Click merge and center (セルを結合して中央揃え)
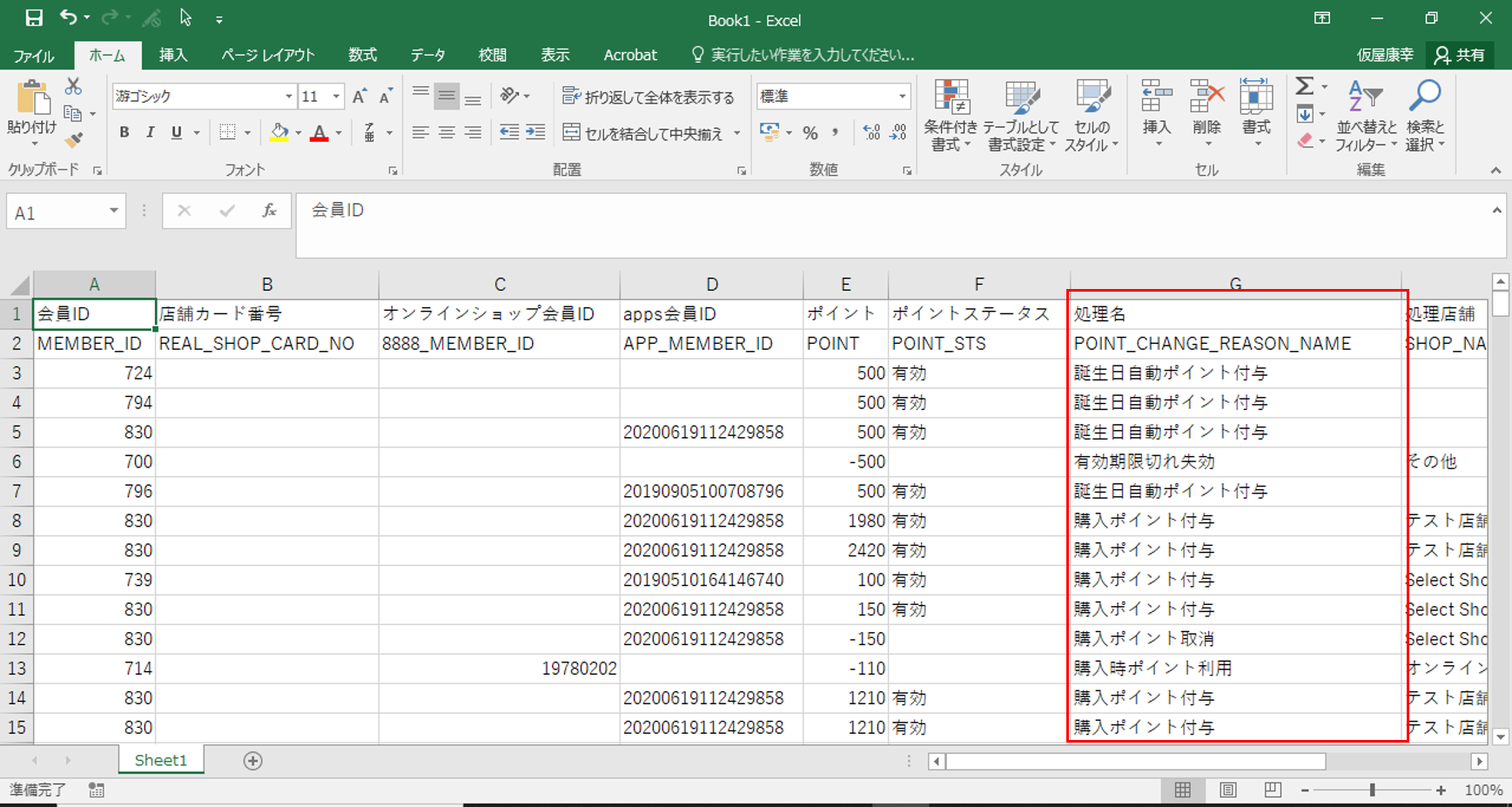 coord(643,133)
